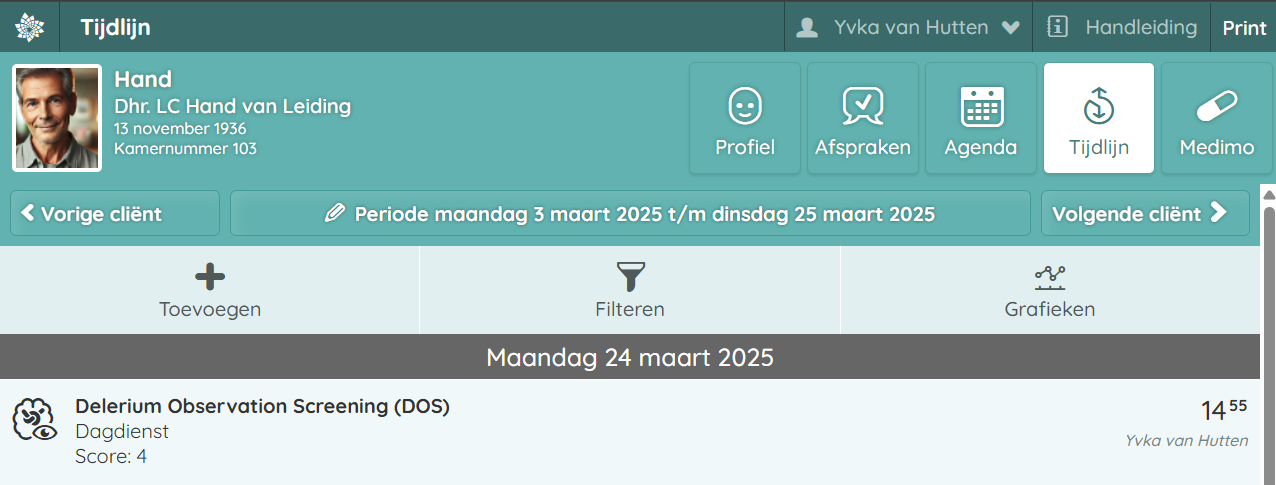Open Afspraken speech bubble icon
Image resolution: width=1276 pixels, height=485 pixels.
pyautogui.click(x=862, y=106)
